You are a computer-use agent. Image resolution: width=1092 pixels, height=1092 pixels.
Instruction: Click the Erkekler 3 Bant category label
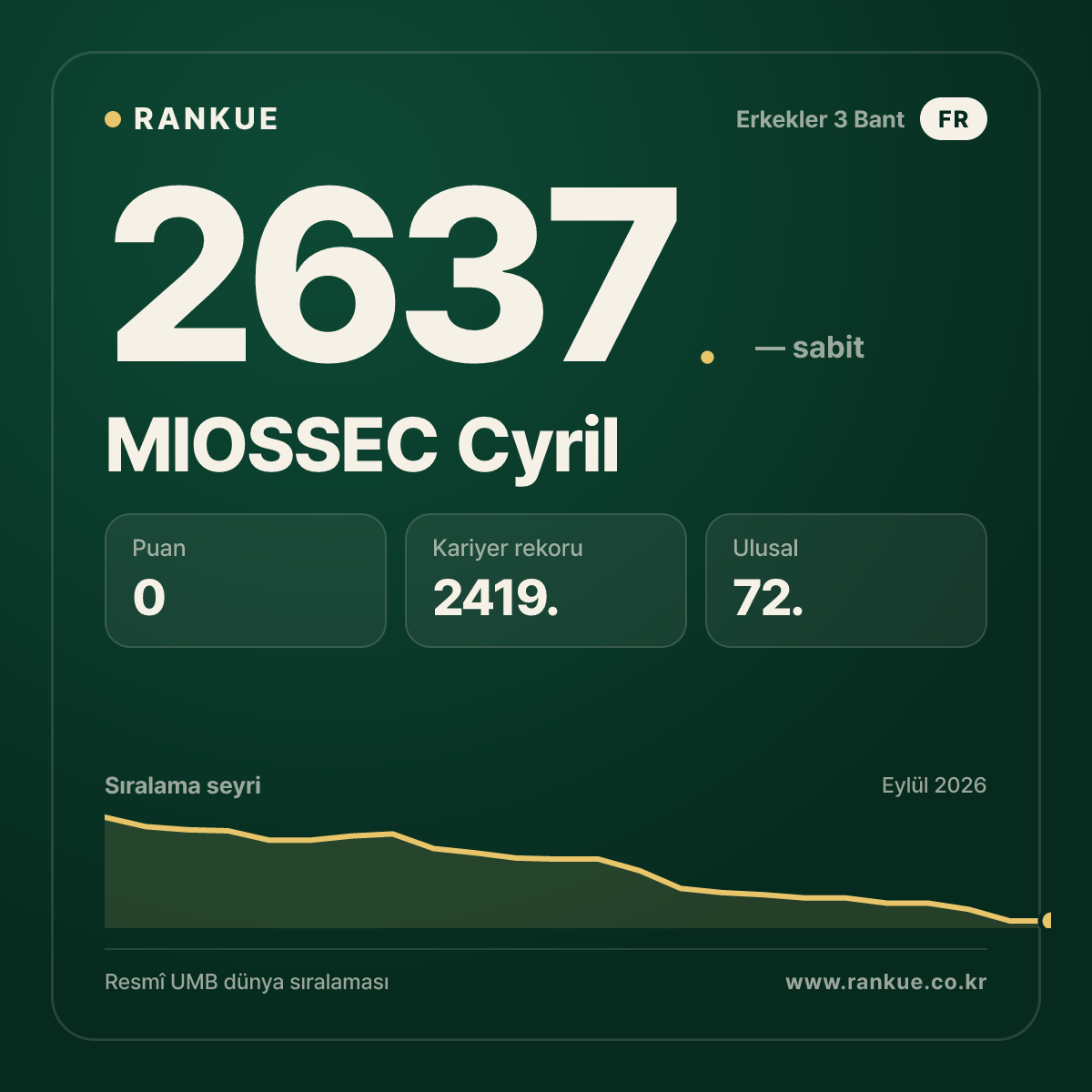point(820,119)
